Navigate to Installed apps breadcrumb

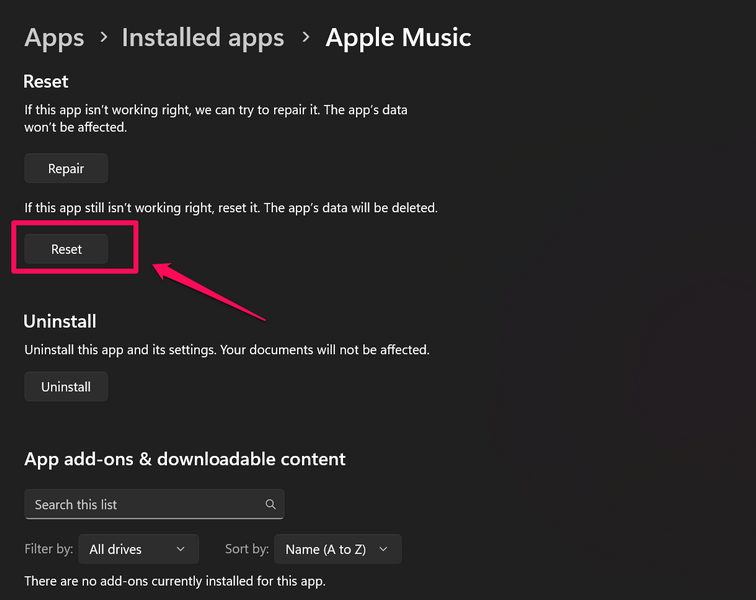(x=202, y=38)
